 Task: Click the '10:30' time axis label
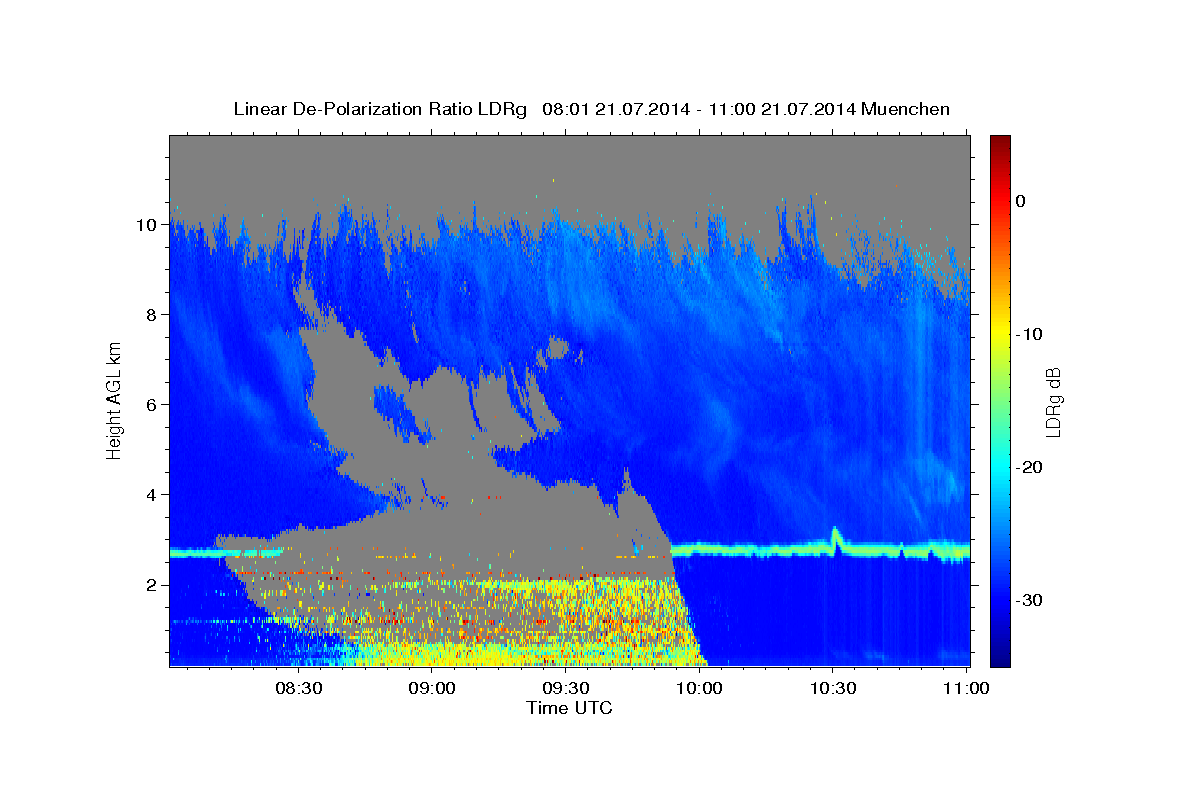[x=833, y=688]
